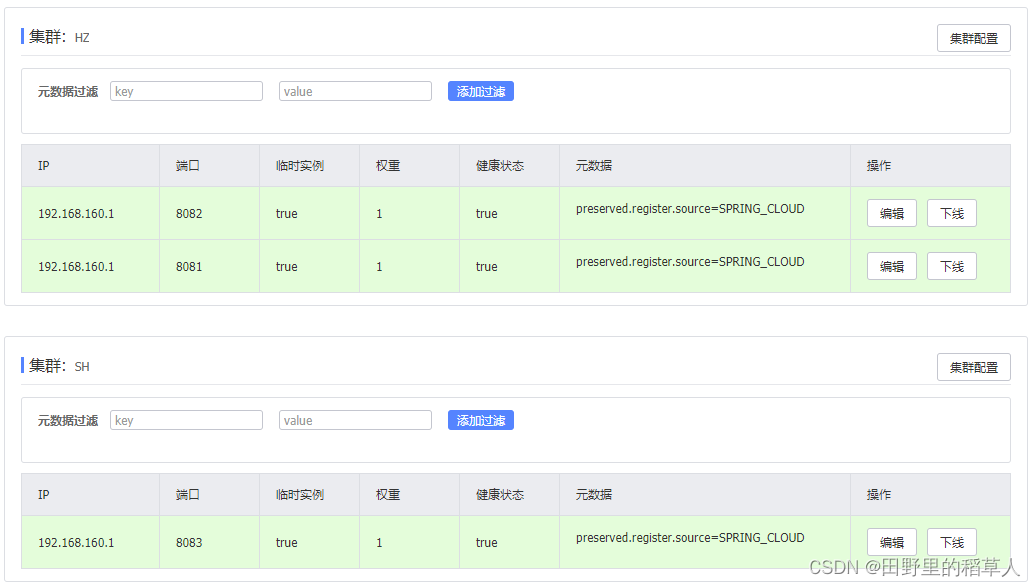Click the SH cluster name label
The height and width of the screenshot is (587, 1036).
point(82,367)
